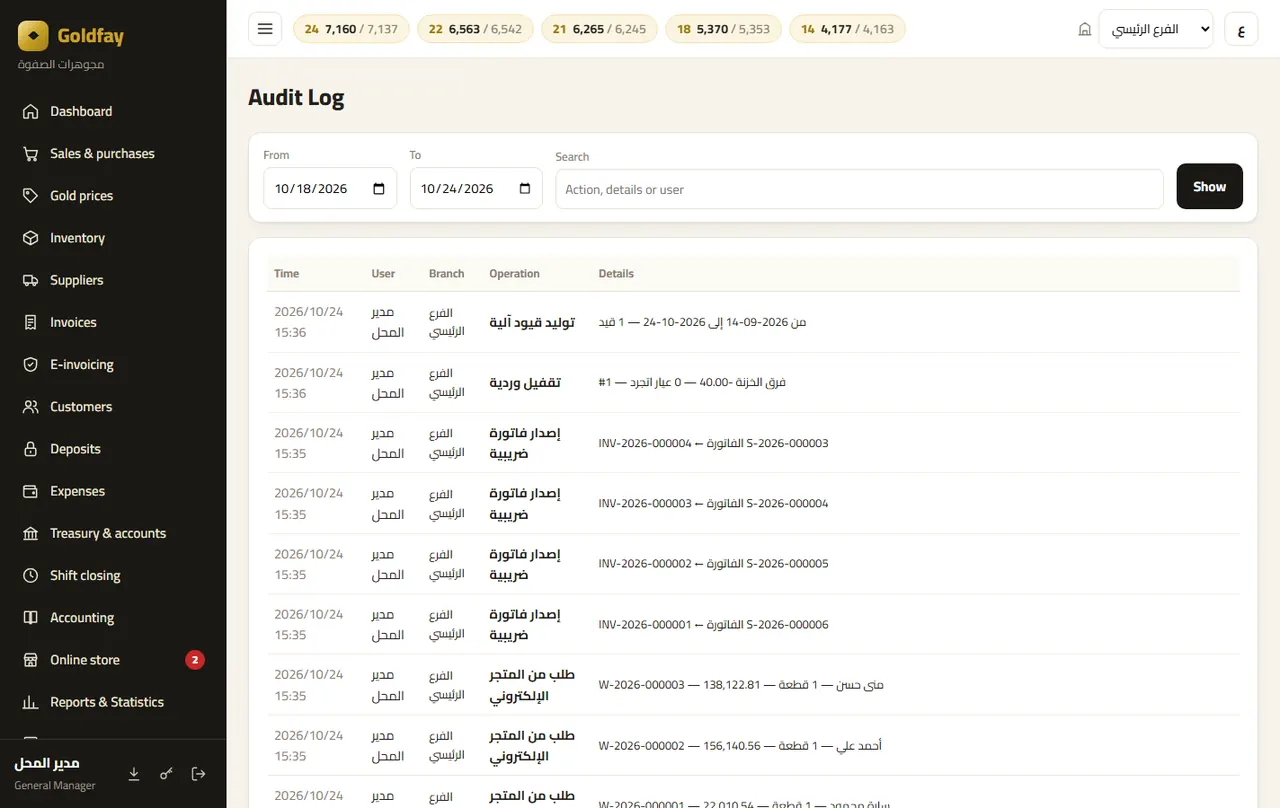Image resolution: width=1280 pixels, height=808 pixels.
Task: Click the operation cell تقفيل وردية
Action: (525, 383)
